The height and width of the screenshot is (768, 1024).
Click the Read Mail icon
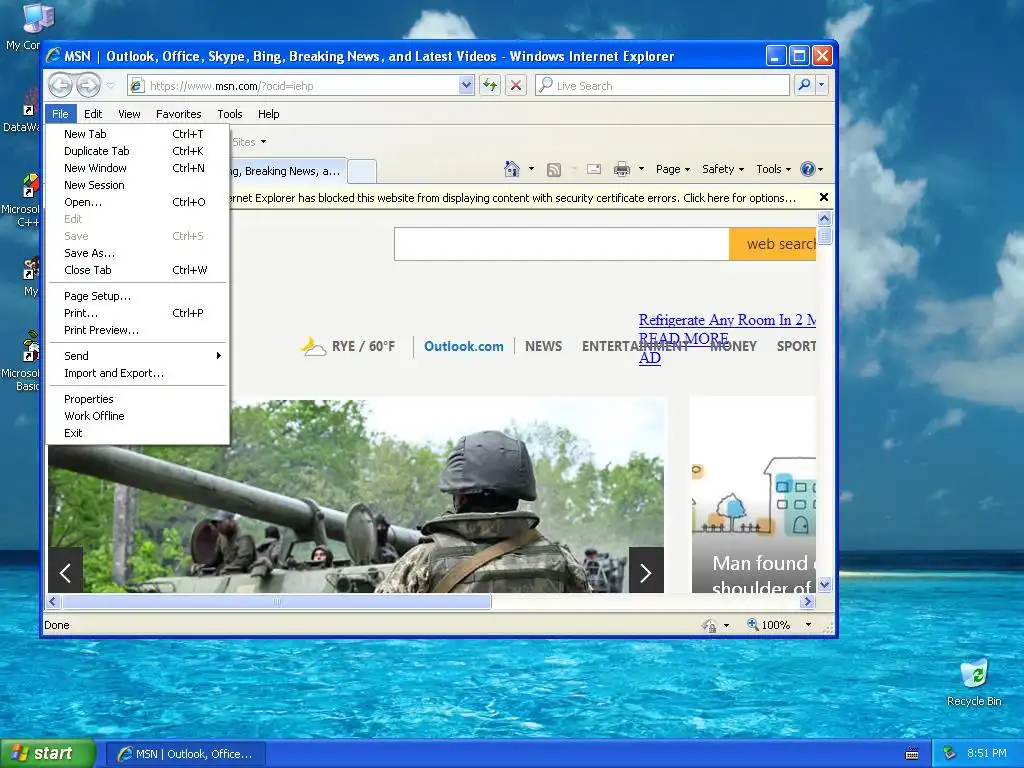594,169
